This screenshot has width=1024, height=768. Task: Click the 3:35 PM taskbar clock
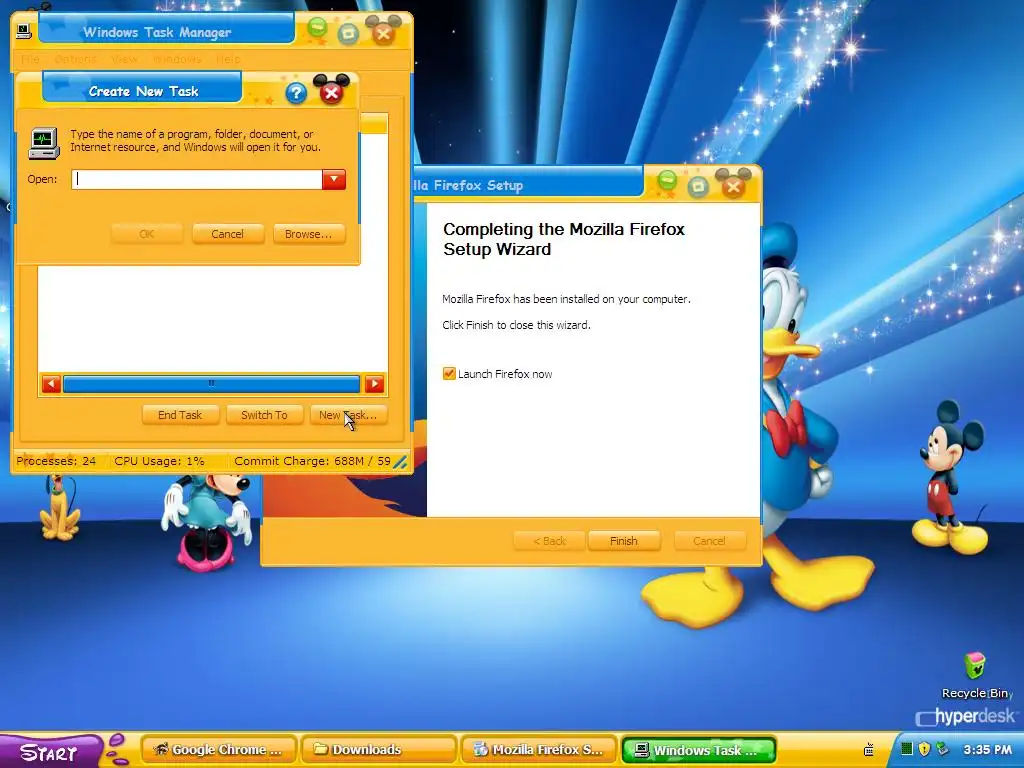987,750
